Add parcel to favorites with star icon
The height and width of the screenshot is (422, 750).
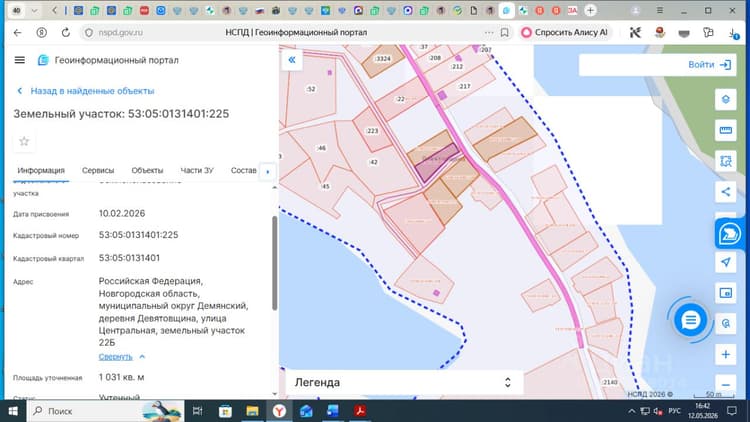tap(24, 141)
